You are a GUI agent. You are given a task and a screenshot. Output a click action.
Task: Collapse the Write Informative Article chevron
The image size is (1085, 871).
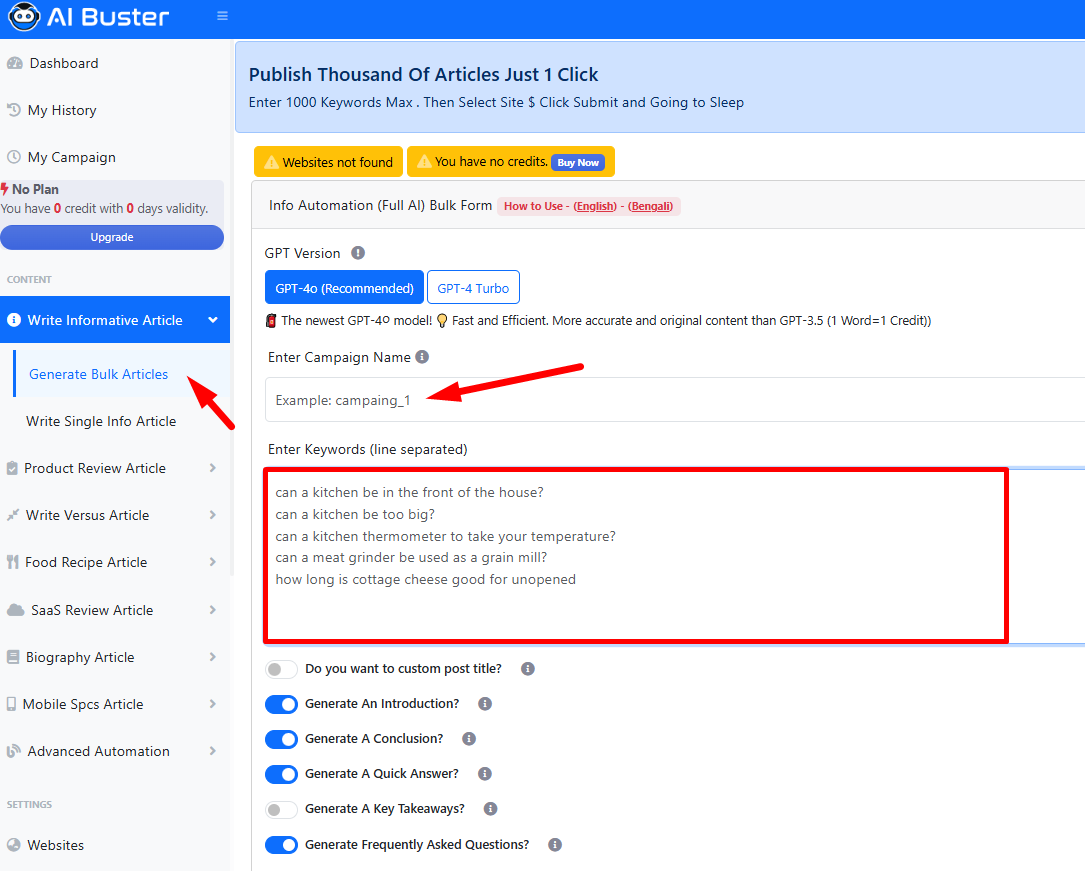(213, 320)
